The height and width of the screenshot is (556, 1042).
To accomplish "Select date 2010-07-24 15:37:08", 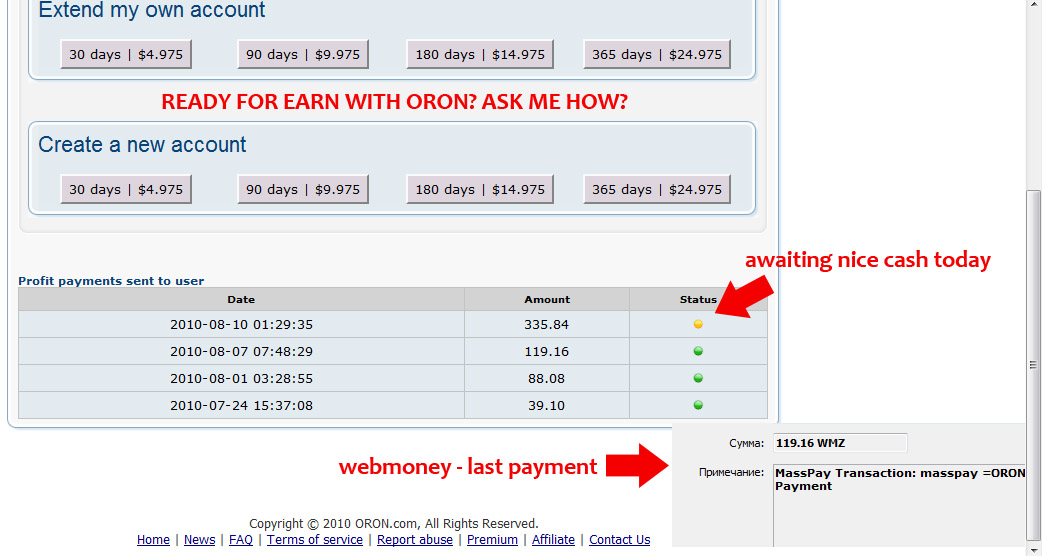I will [x=241, y=405].
